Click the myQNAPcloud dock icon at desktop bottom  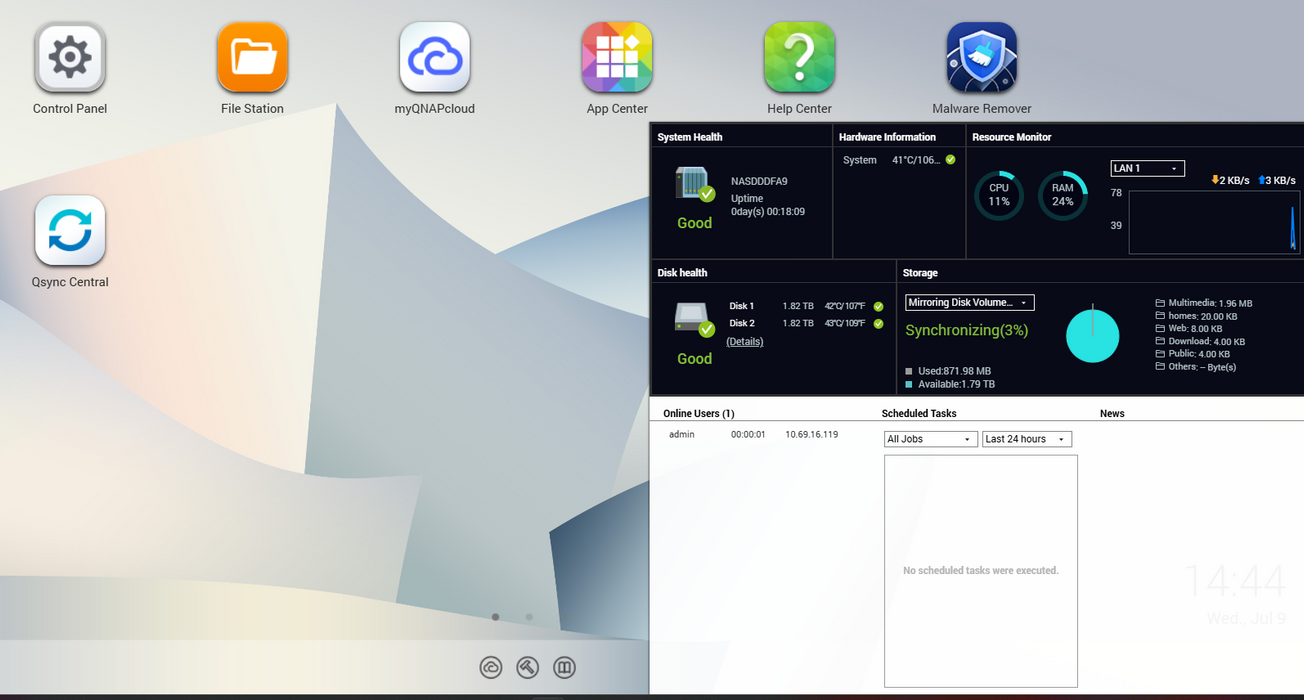click(490, 667)
